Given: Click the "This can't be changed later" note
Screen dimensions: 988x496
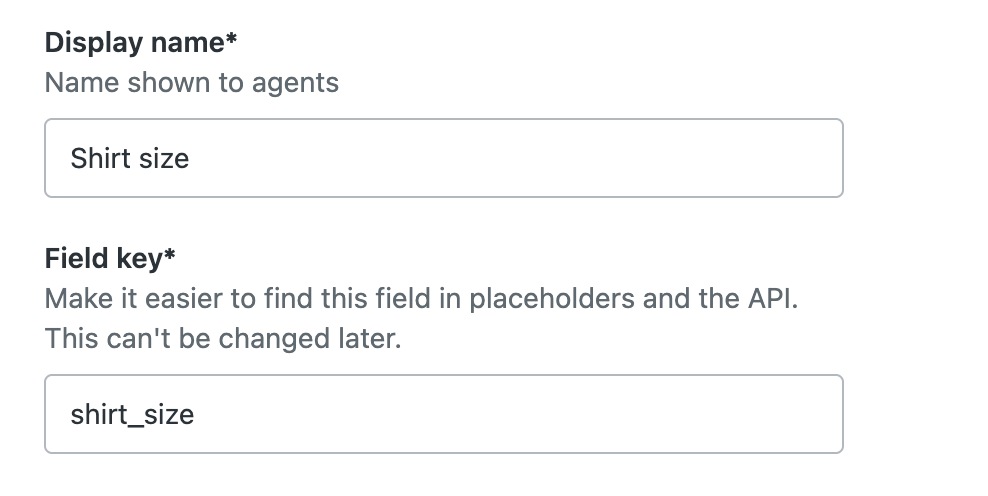Looking at the screenshot, I should [222, 338].
